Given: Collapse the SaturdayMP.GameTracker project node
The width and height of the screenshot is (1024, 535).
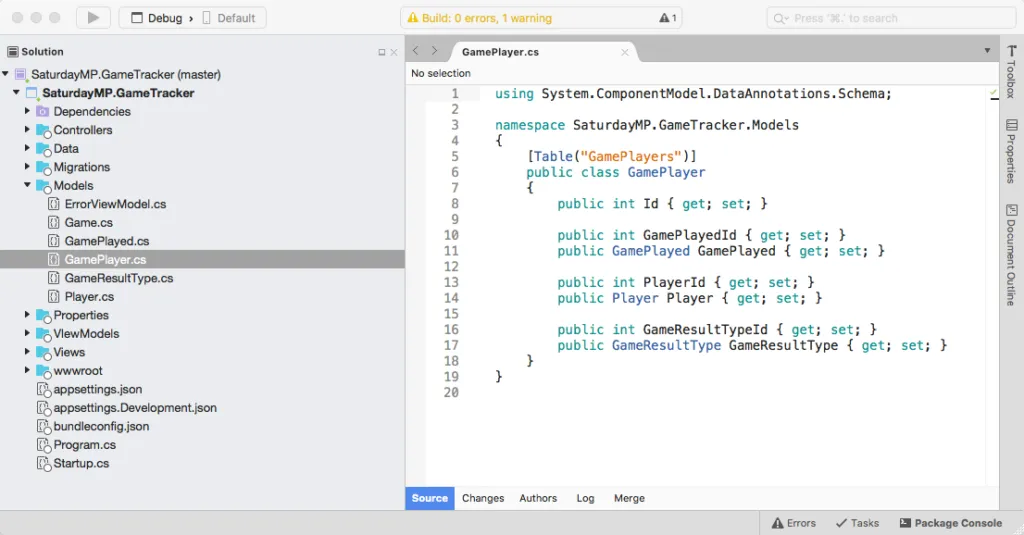Looking at the screenshot, I should coord(16,92).
